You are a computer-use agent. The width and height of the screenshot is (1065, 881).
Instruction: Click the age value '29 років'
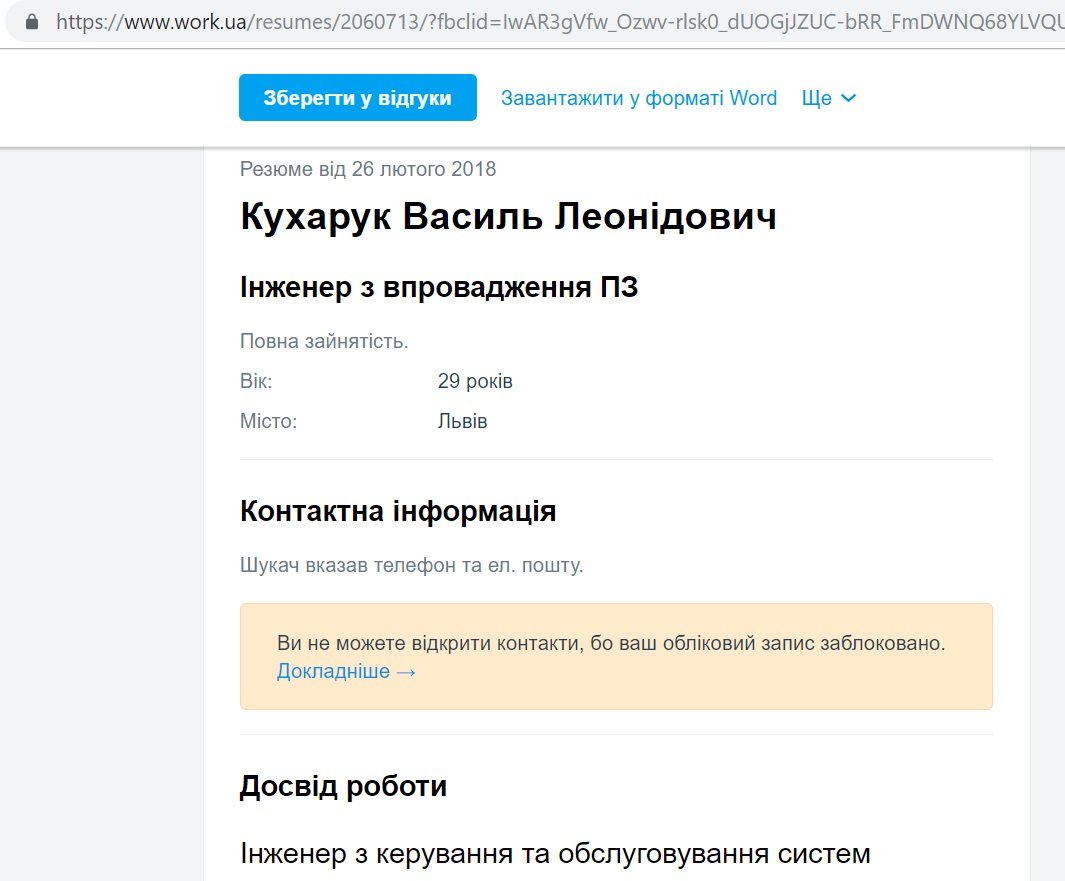point(475,381)
